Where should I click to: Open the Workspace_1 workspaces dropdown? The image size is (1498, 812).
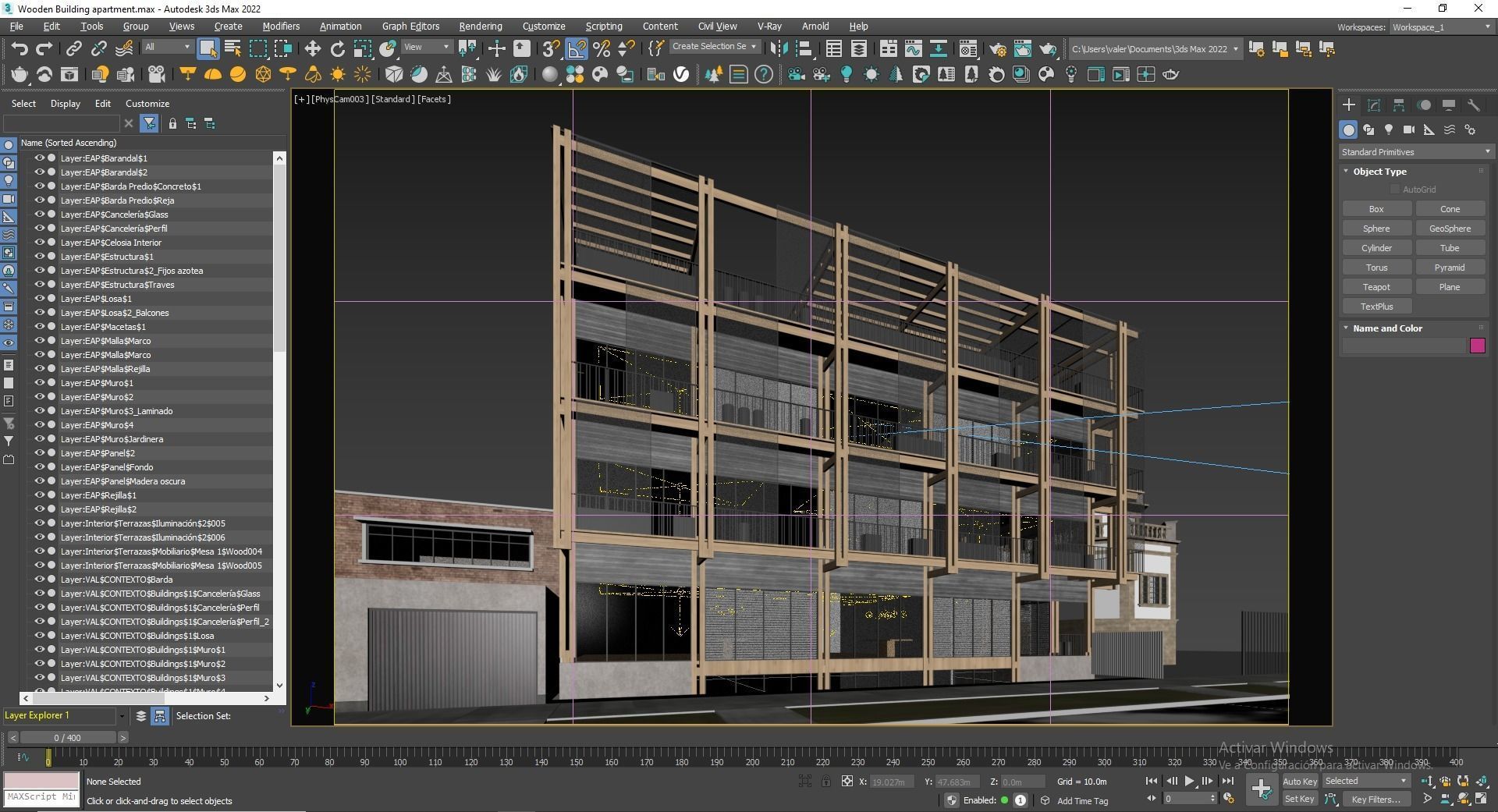(1440, 27)
